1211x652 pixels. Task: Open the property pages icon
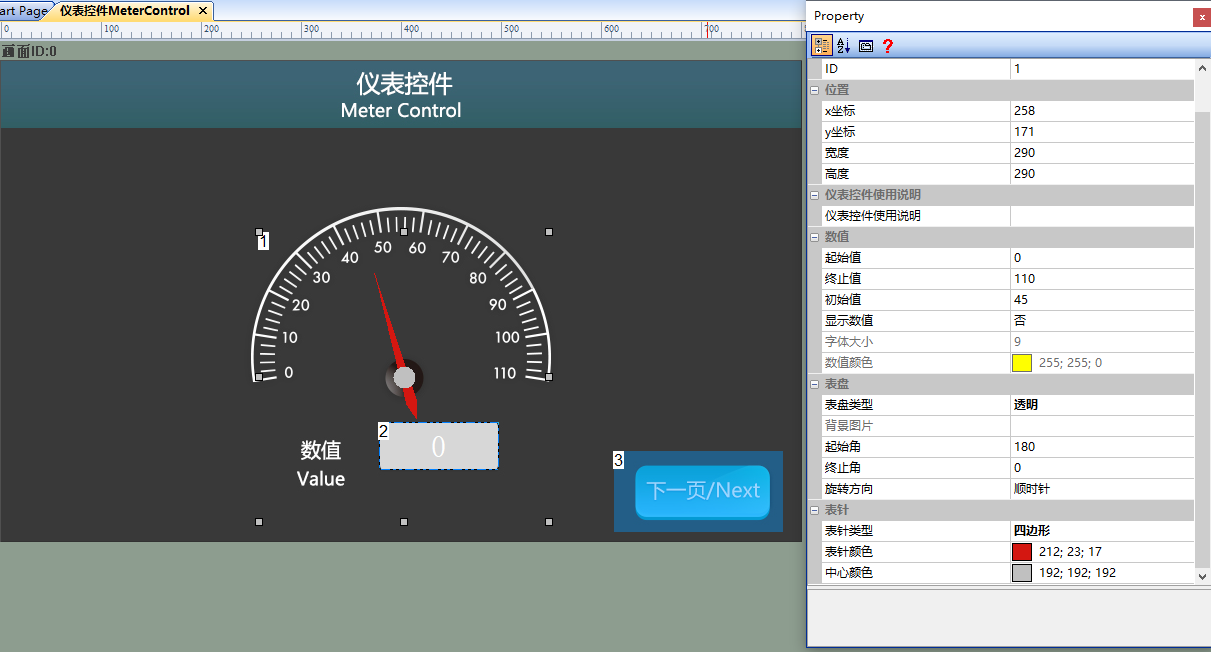click(866, 46)
